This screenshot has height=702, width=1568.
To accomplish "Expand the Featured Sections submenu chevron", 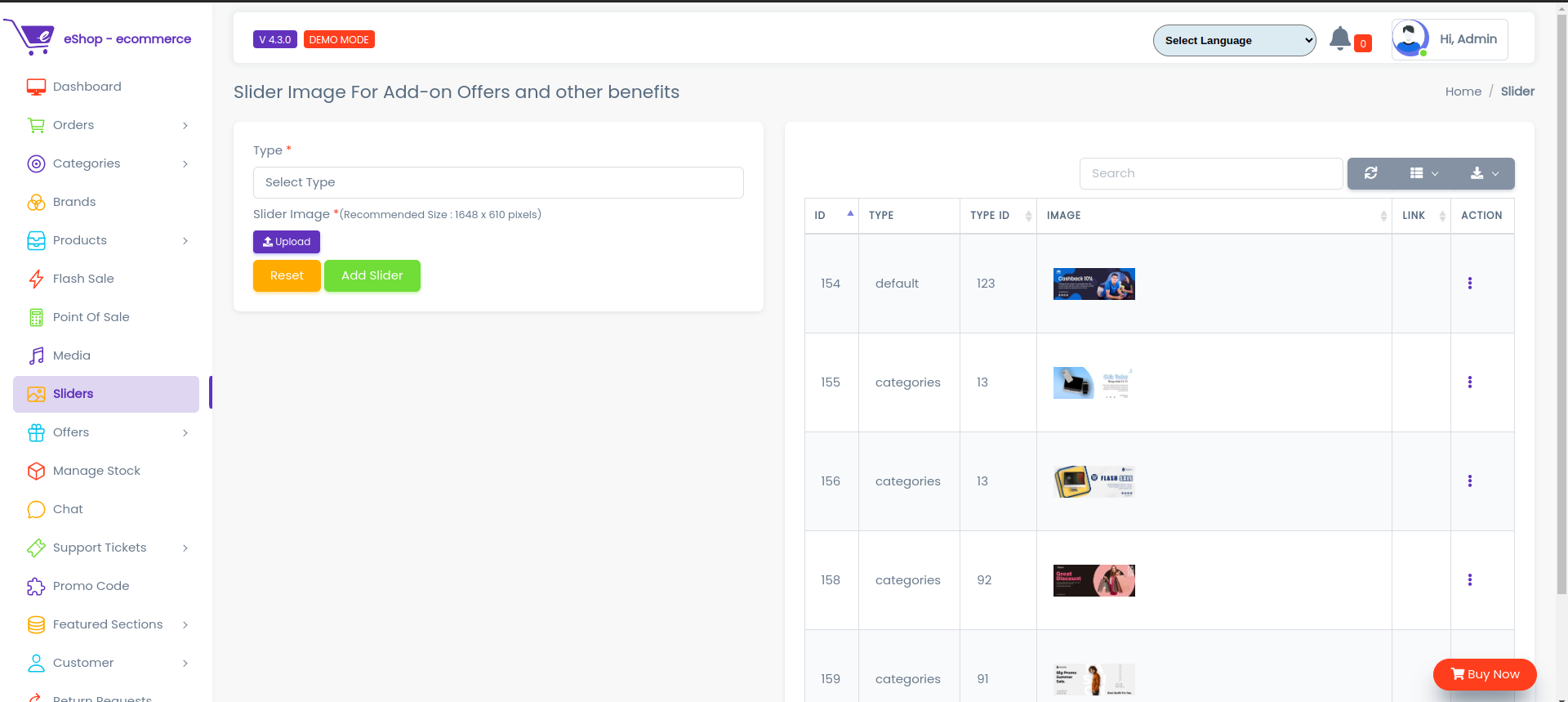I will [185, 624].
